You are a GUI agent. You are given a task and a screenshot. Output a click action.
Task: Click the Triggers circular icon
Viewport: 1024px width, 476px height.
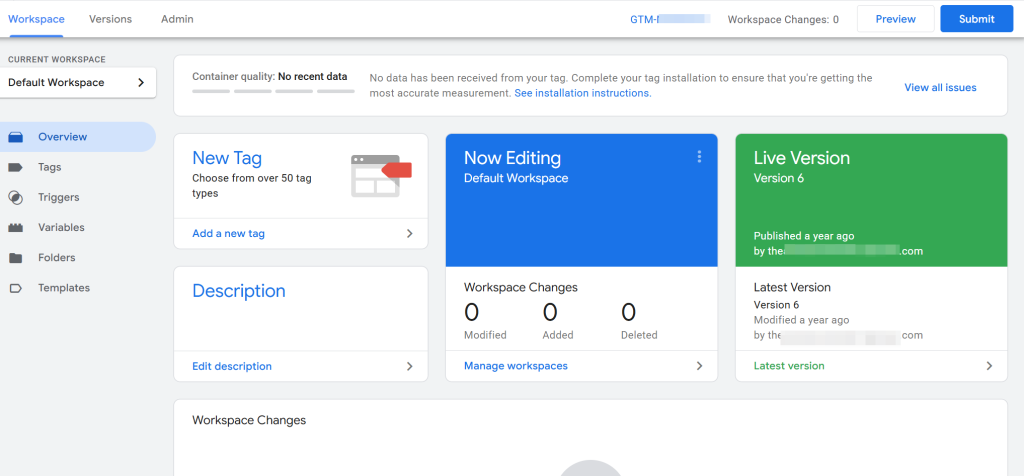[16, 197]
